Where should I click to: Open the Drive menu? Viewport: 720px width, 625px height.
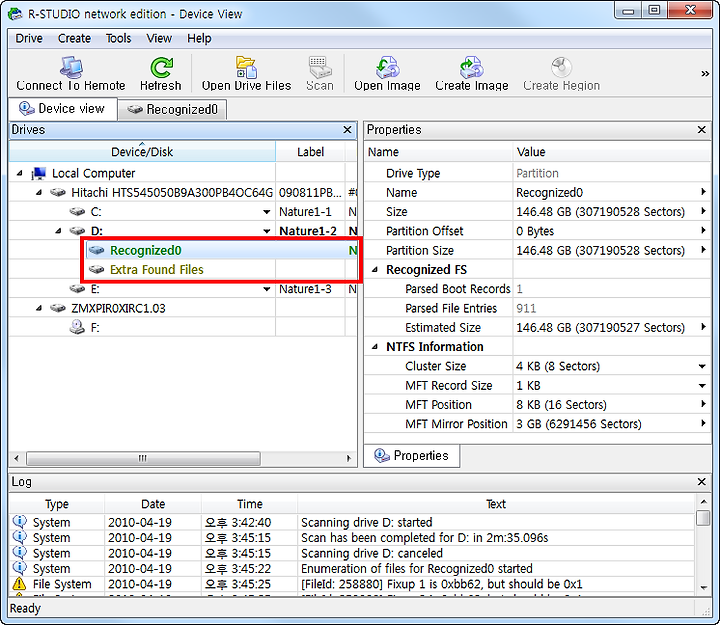tap(29, 39)
